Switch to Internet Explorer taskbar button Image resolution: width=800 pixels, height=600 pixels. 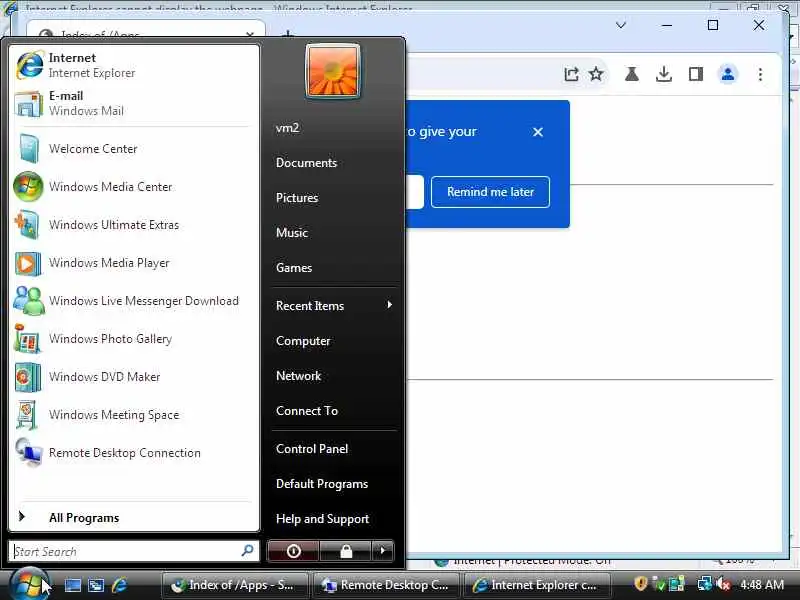(x=536, y=585)
